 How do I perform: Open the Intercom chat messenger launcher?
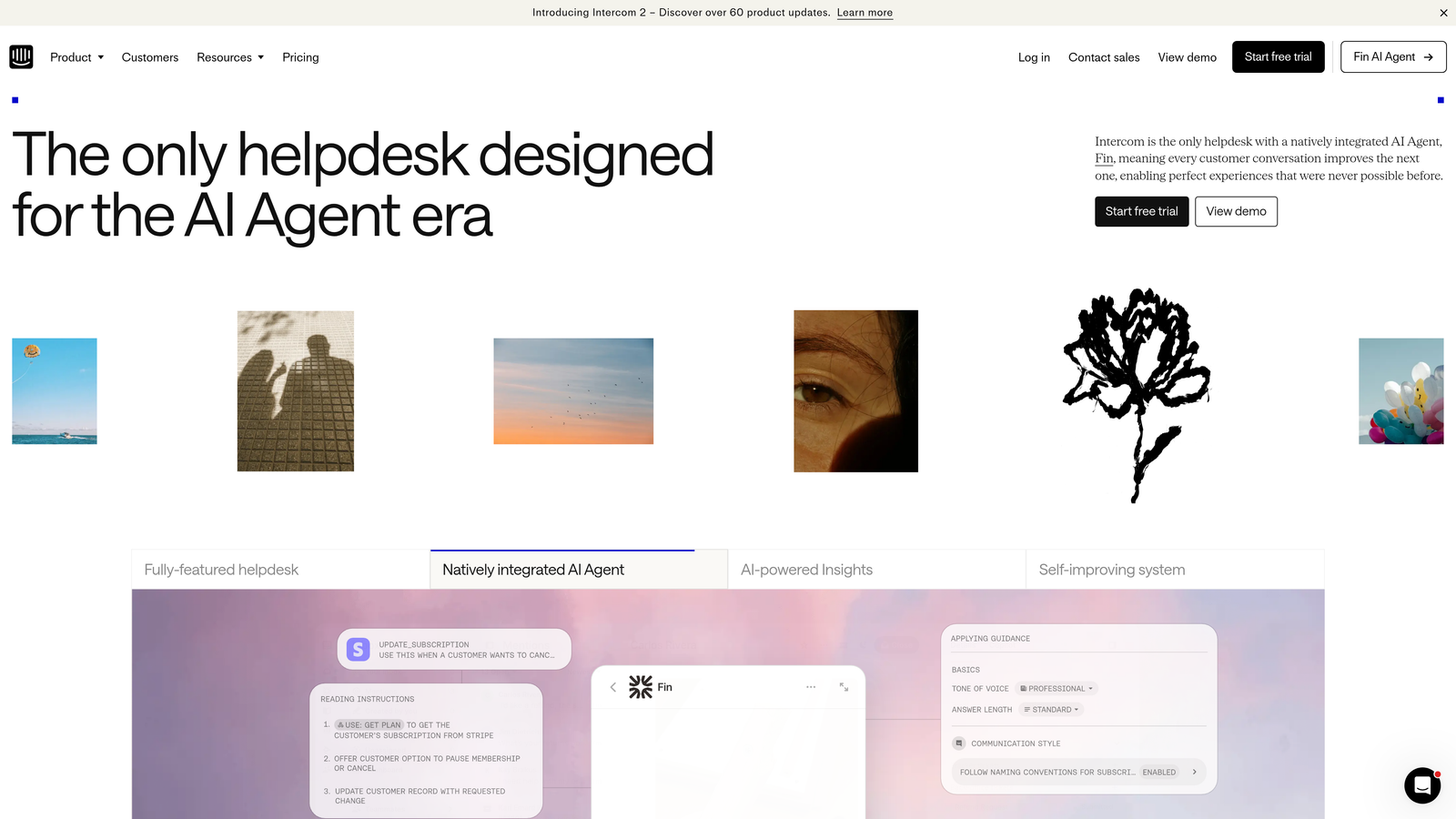[1421, 785]
